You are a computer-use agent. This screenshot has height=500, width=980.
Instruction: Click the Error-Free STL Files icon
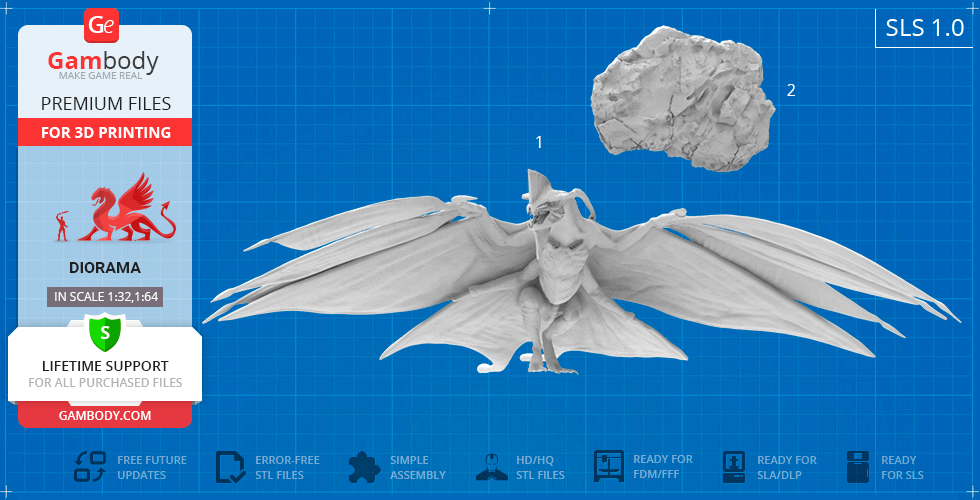pos(231,467)
